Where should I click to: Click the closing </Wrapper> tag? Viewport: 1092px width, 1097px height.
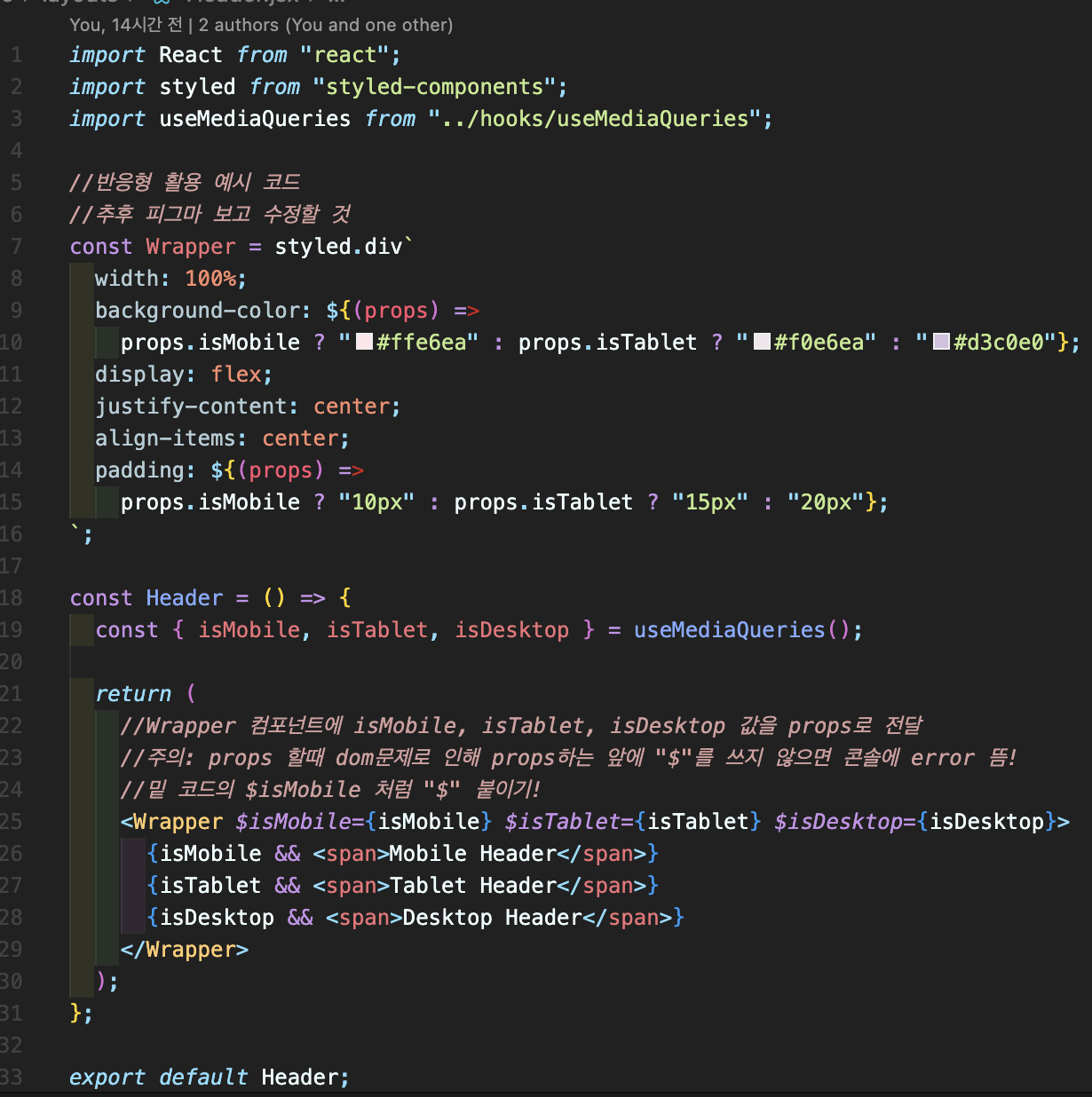(185, 950)
